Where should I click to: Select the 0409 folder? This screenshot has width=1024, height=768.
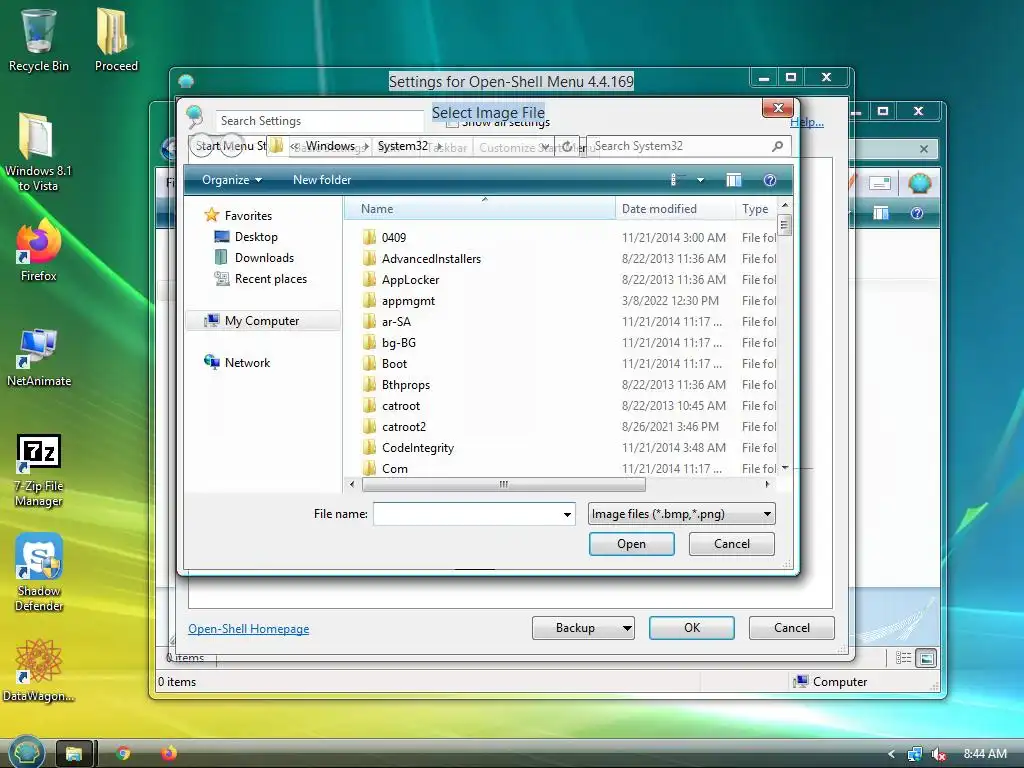394,238
